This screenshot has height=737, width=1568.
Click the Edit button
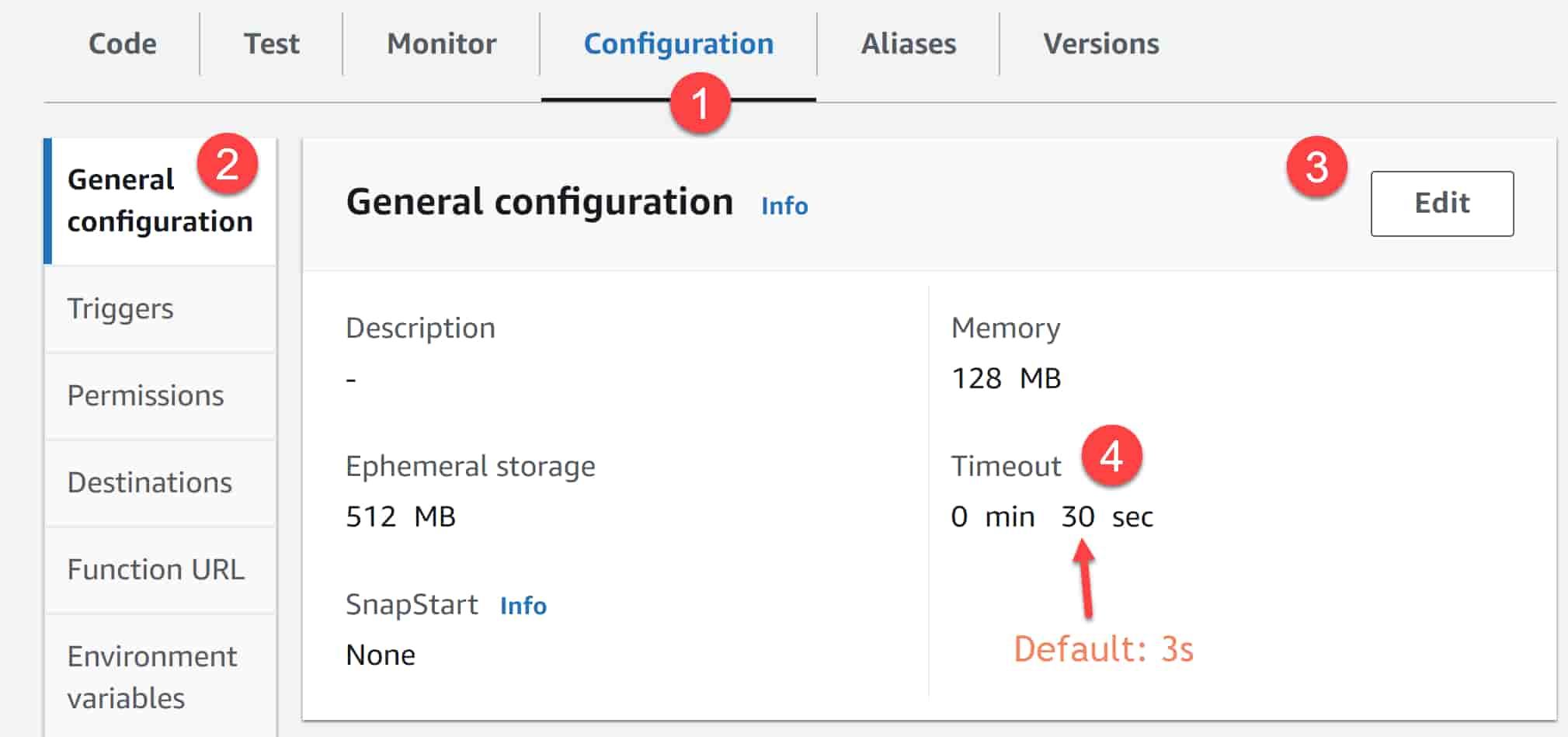[x=1441, y=203]
